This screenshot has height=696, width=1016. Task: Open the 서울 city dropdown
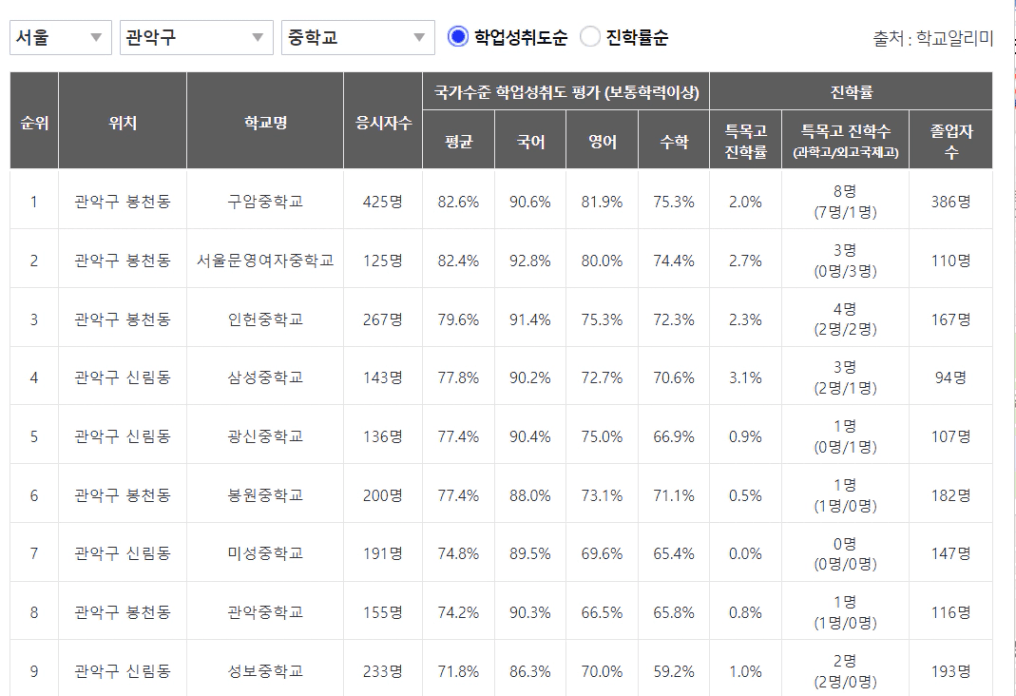(60, 37)
